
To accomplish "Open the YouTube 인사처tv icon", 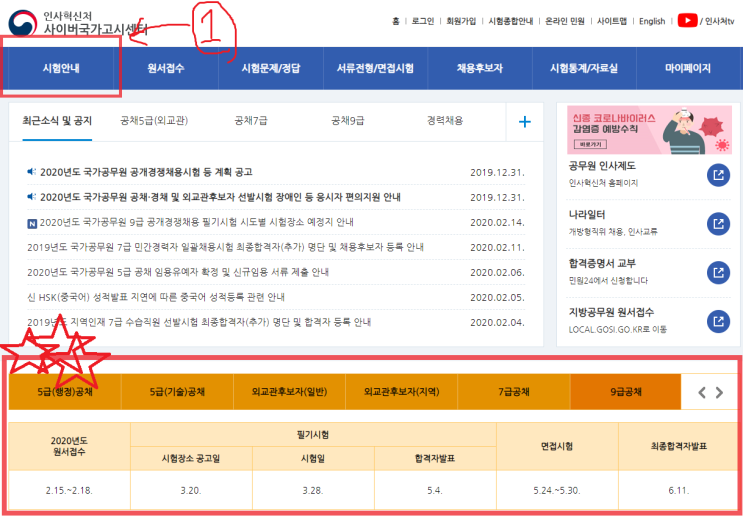I will tap(687, 20).
